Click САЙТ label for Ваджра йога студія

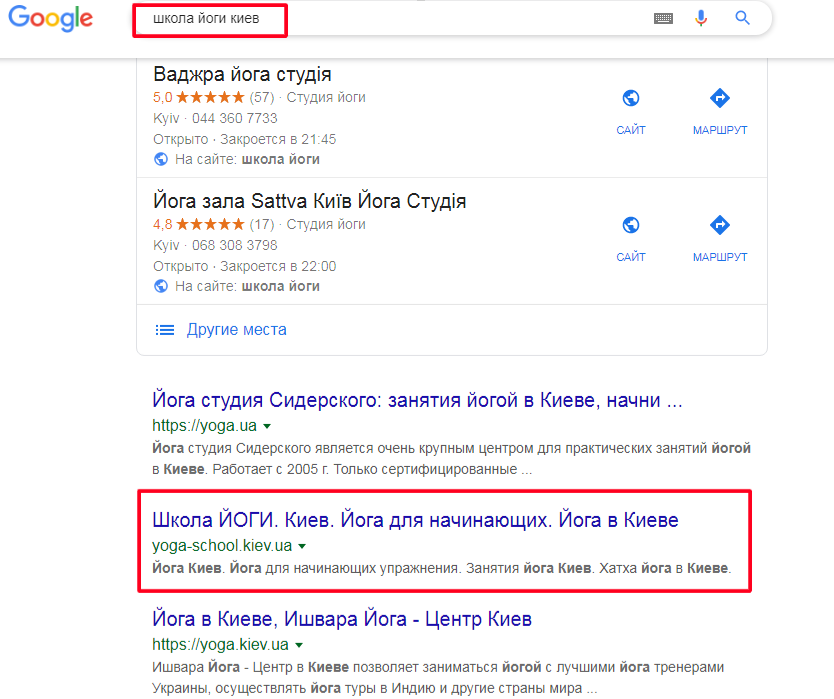[x=631, y=130]
